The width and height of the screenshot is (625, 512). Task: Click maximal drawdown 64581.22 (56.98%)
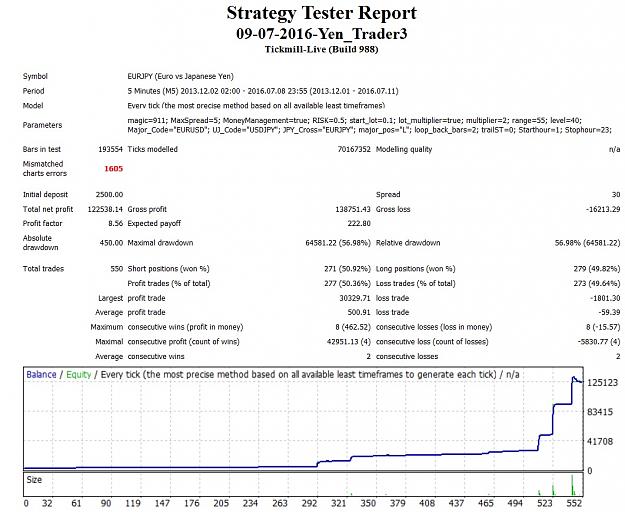click(338, 243)
